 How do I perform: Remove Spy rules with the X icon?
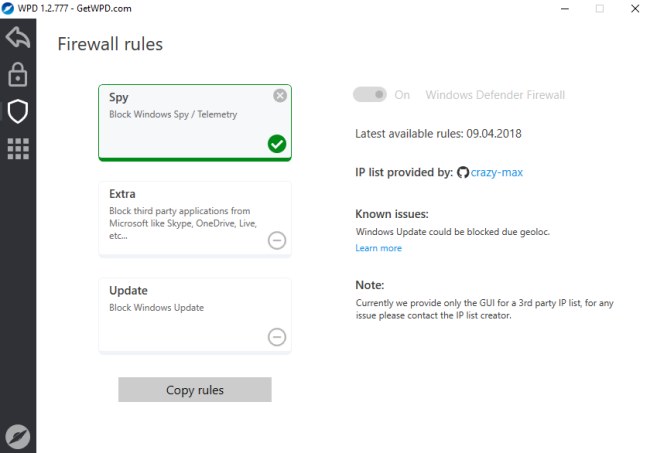click(280, 96)
